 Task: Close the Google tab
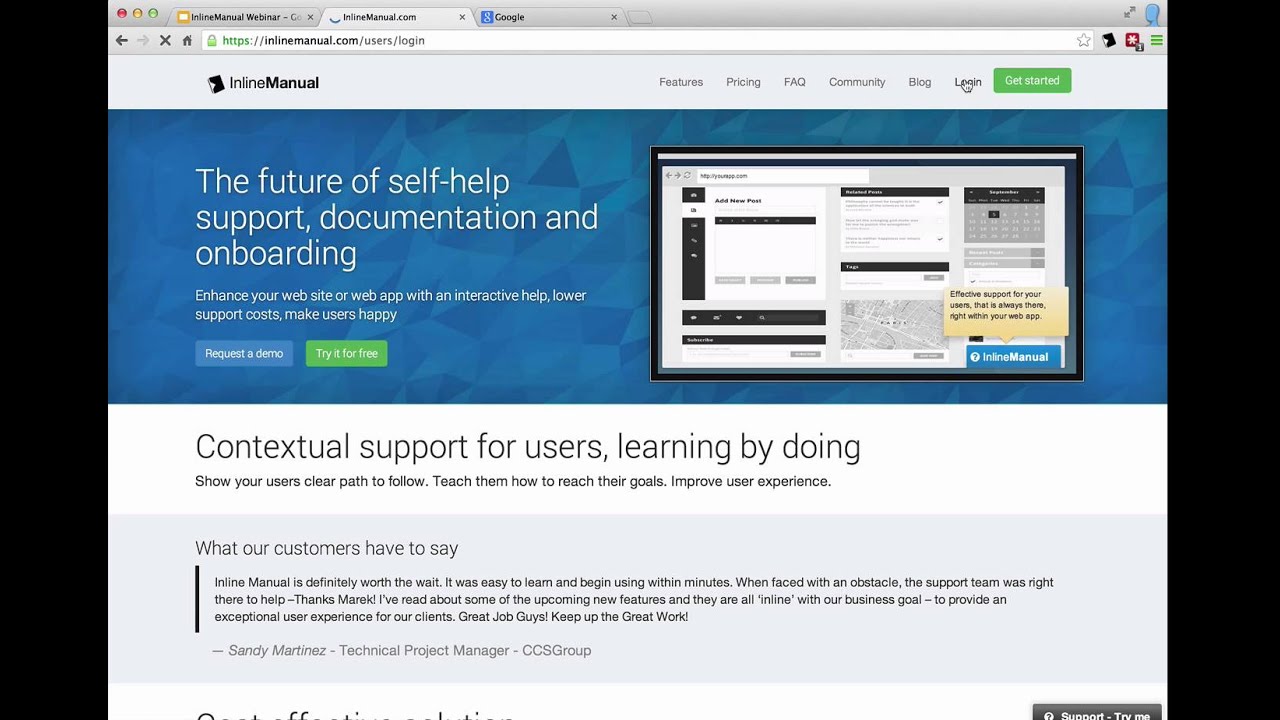point(614,17)
